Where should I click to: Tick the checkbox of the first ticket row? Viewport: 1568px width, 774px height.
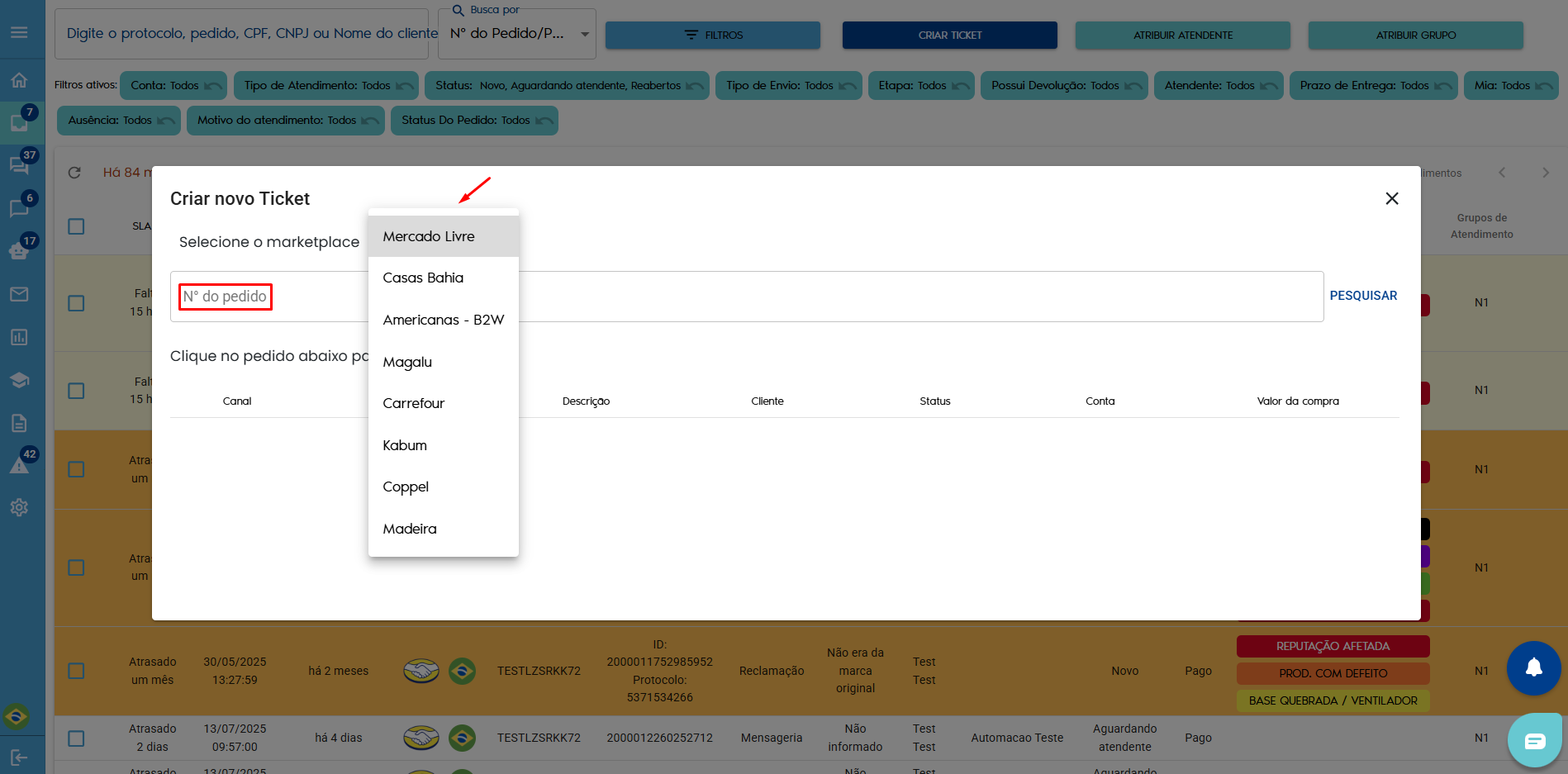(x=76, y=303)
